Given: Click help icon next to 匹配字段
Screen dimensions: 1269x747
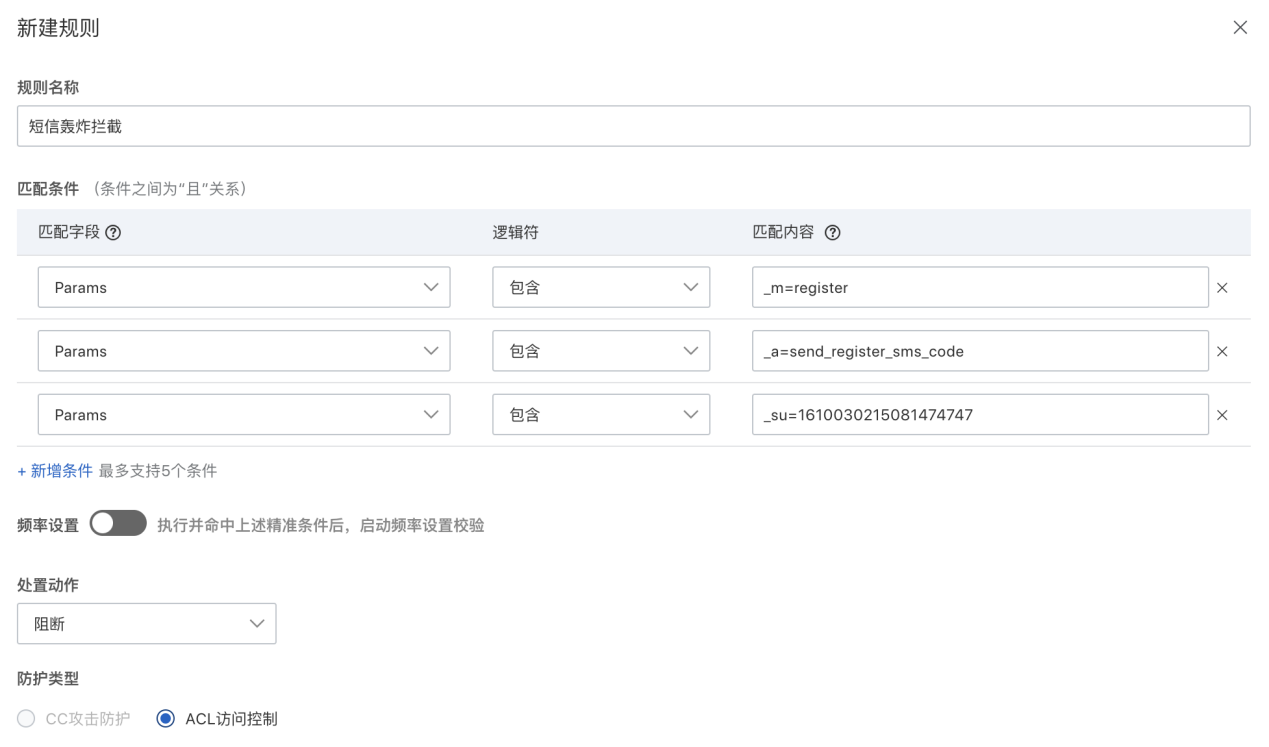Looking at the screenshot, I should (113, 232).
